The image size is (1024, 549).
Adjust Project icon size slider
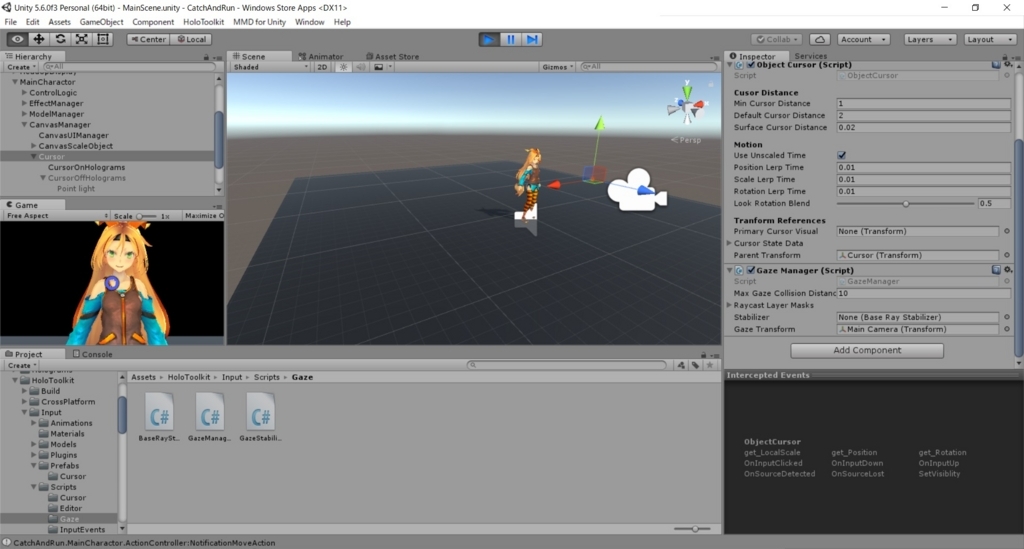pos(695,529)
